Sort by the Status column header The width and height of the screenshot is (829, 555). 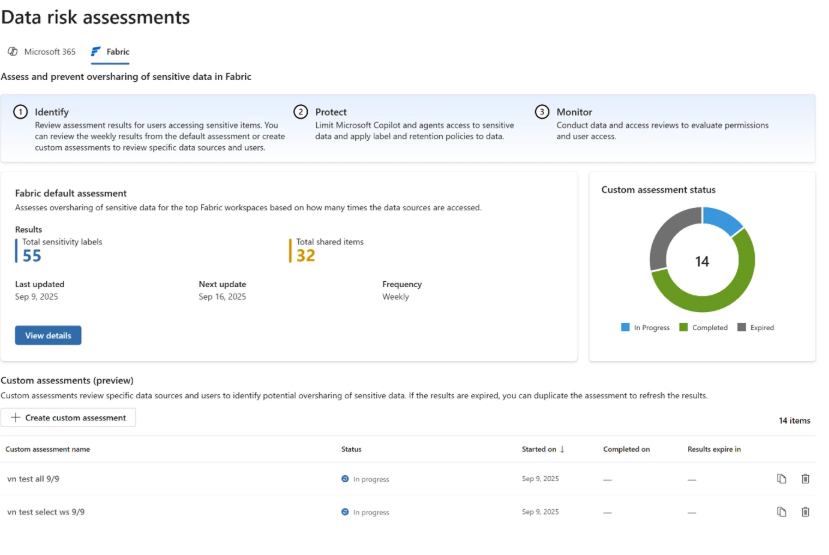click(351, 449)
